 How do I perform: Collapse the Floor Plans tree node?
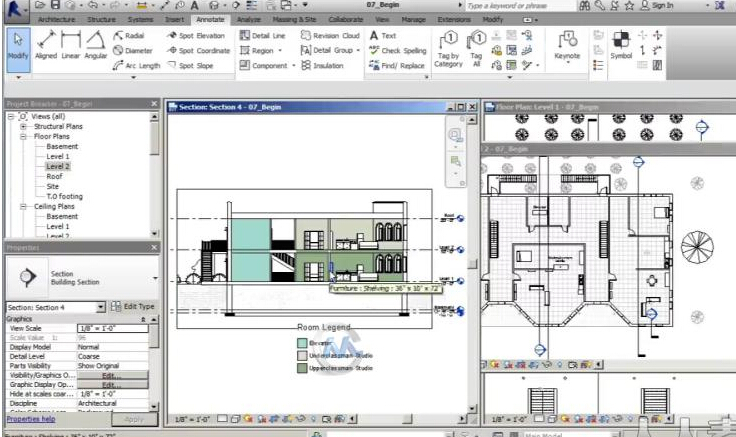[x=23, y=137]
